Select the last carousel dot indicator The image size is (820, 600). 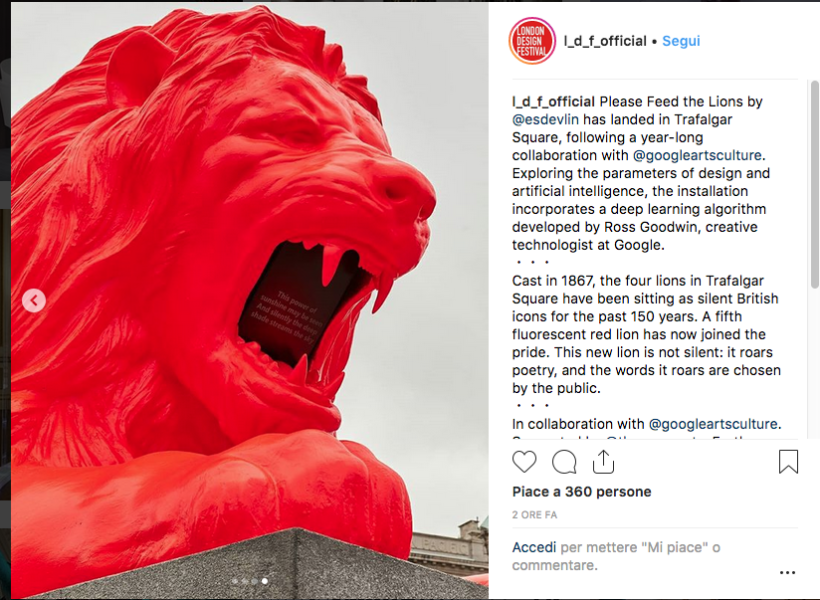[265, 581]
